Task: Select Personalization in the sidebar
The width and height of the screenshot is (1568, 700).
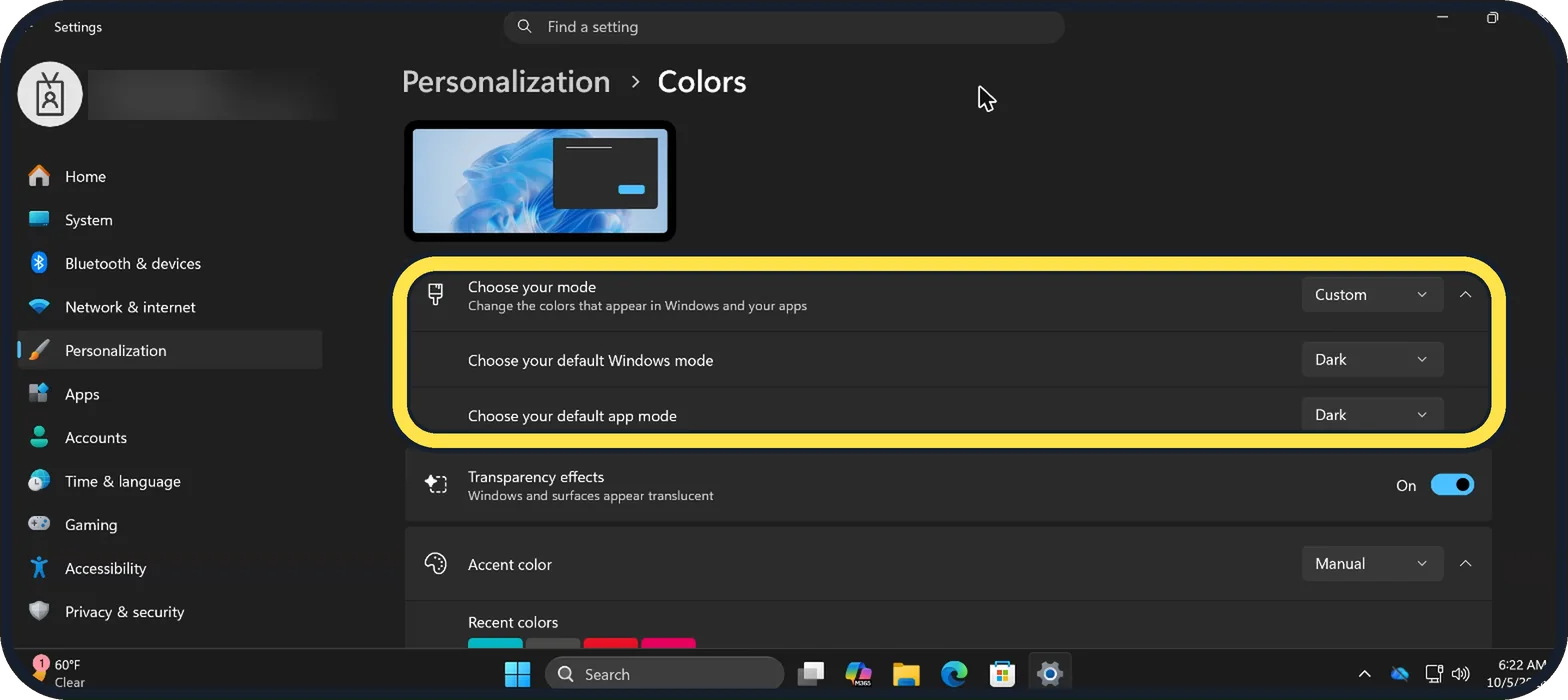Action: [170, 350]
